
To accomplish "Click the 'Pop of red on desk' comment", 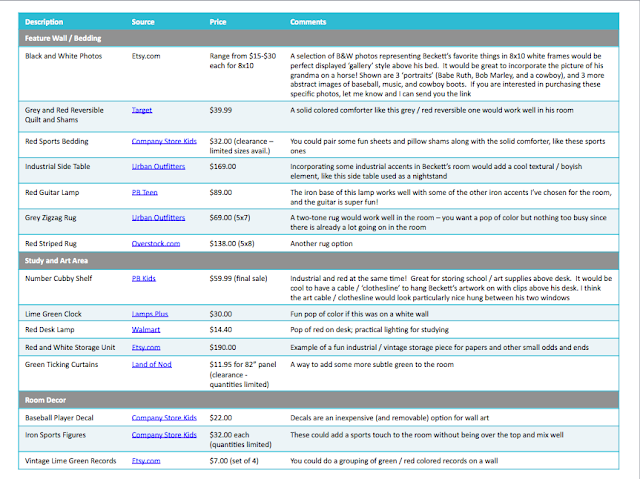I will 369,330.
